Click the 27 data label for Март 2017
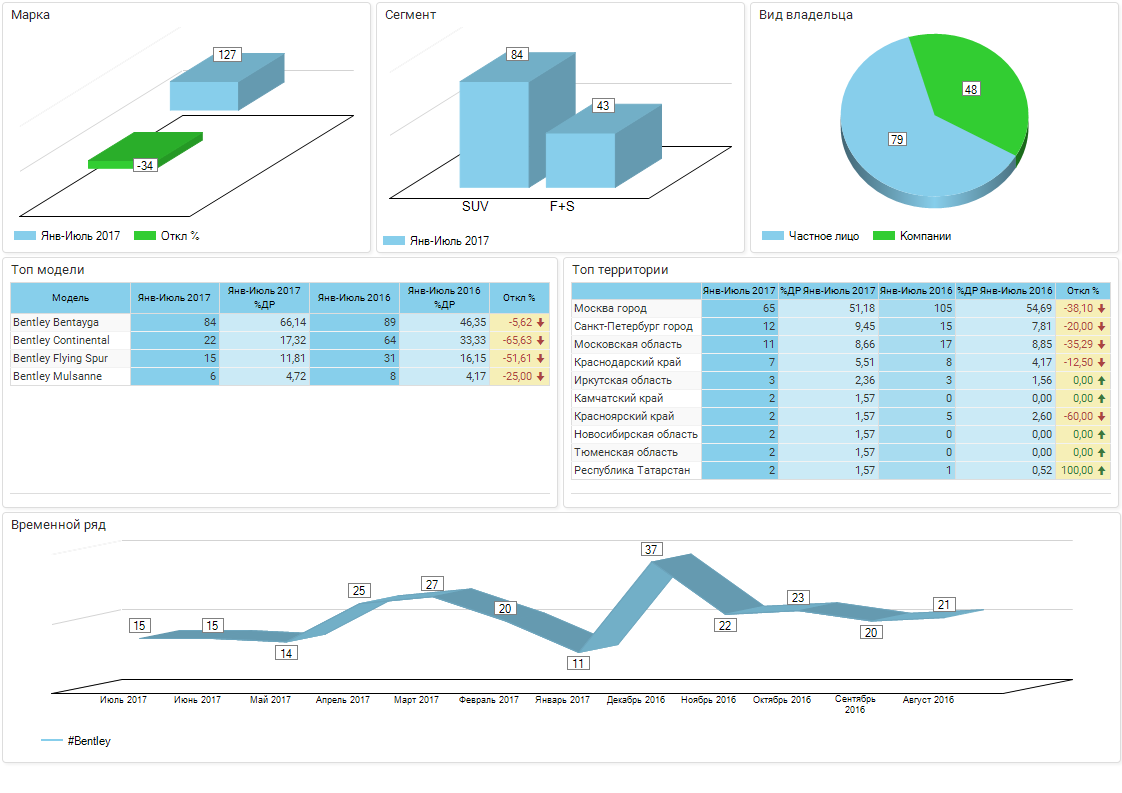Image resolution: width=1122 pixels, height=793 pixels. click(x=431, y=584)
